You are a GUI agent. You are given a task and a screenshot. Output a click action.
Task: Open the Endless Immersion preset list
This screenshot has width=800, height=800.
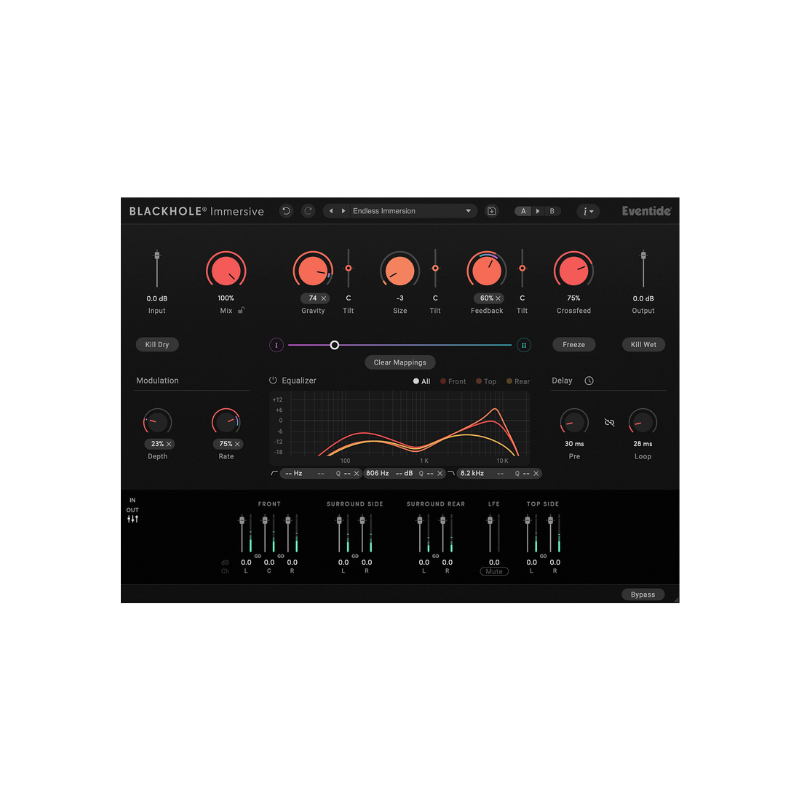pyautogui.click(x=467, y=210)
